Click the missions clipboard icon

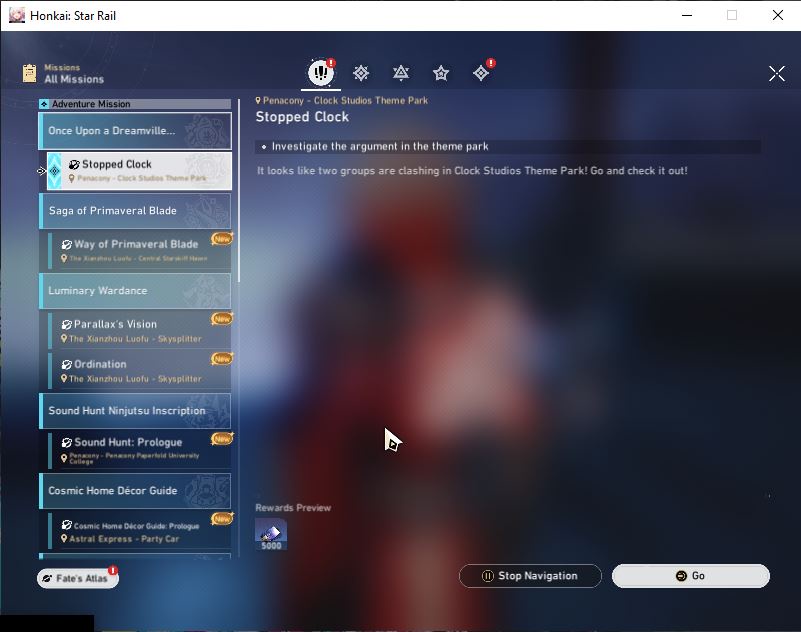pos(30,73)
